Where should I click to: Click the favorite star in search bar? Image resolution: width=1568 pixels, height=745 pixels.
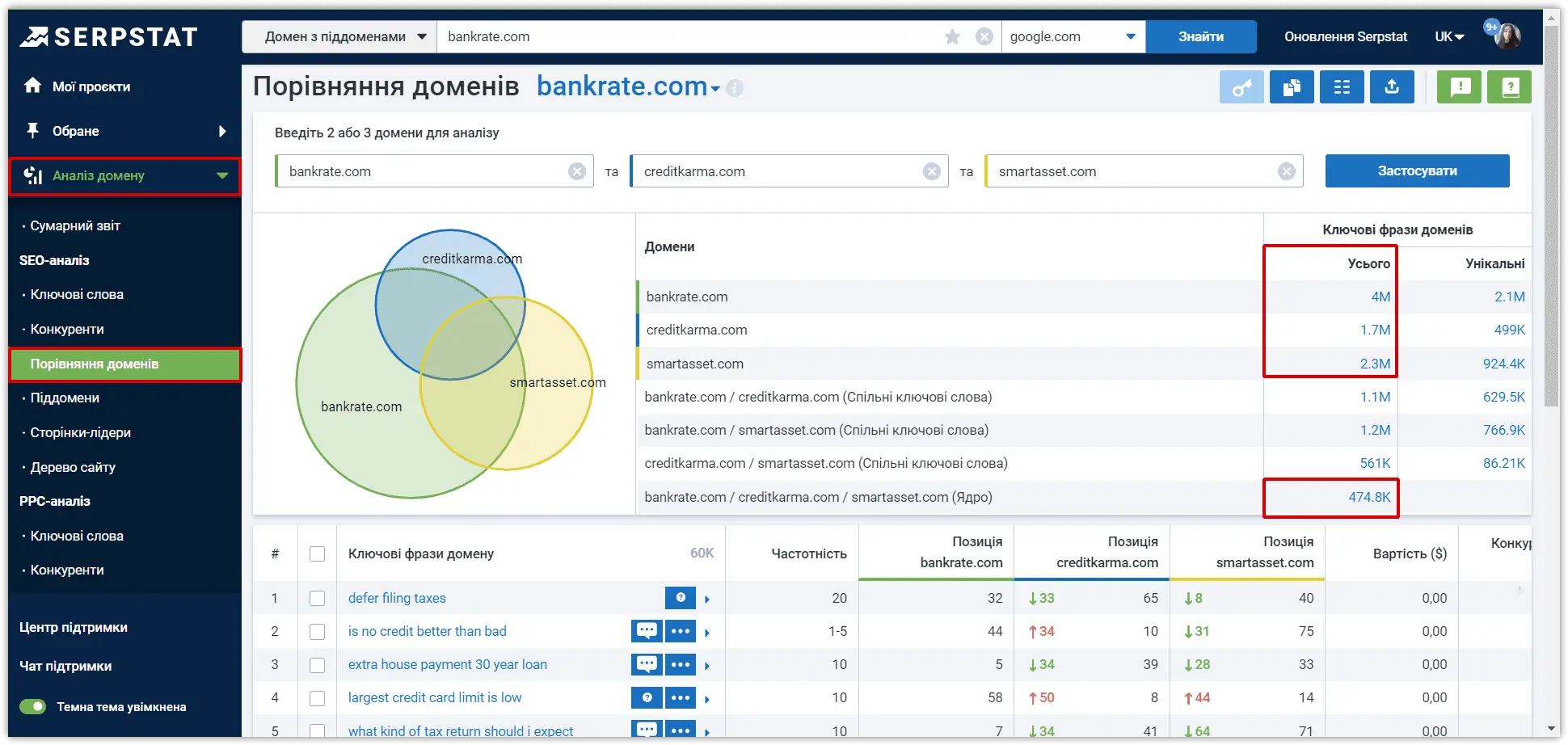pos(953,36)
